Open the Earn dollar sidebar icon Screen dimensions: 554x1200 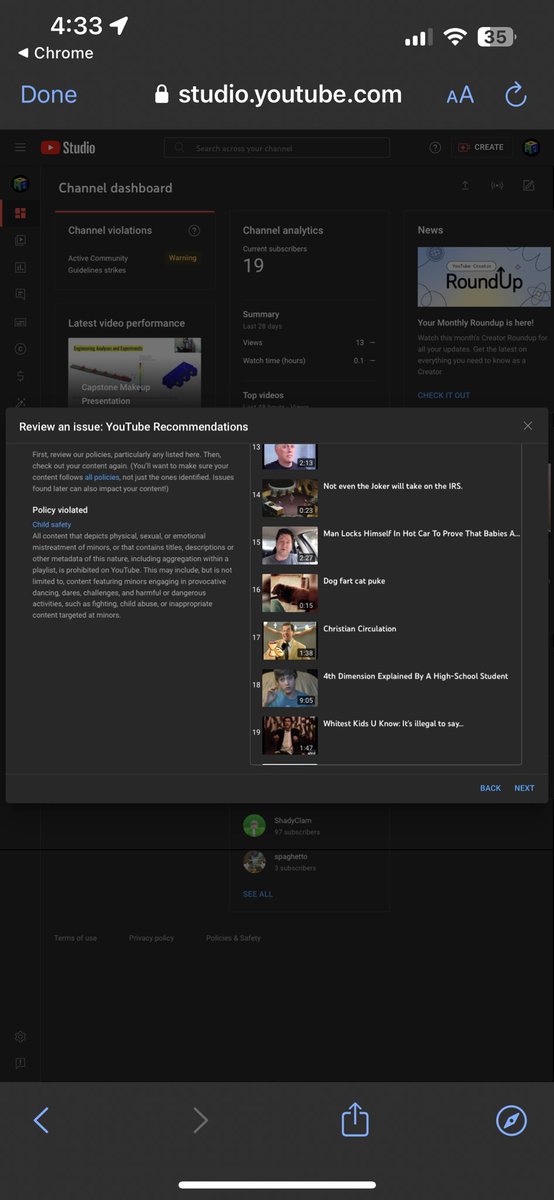pos(20,376)
